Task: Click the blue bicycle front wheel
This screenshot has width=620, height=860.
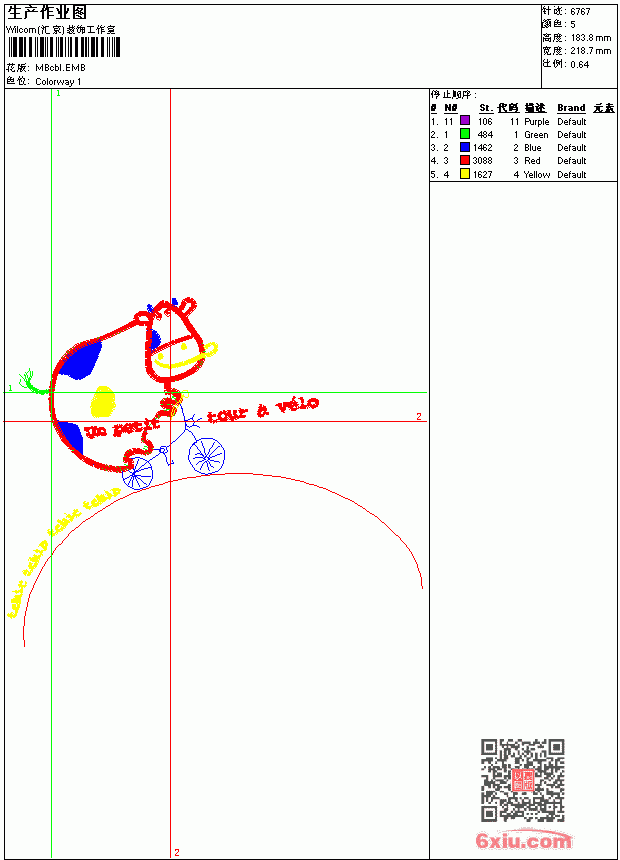Action: (206, 456)
